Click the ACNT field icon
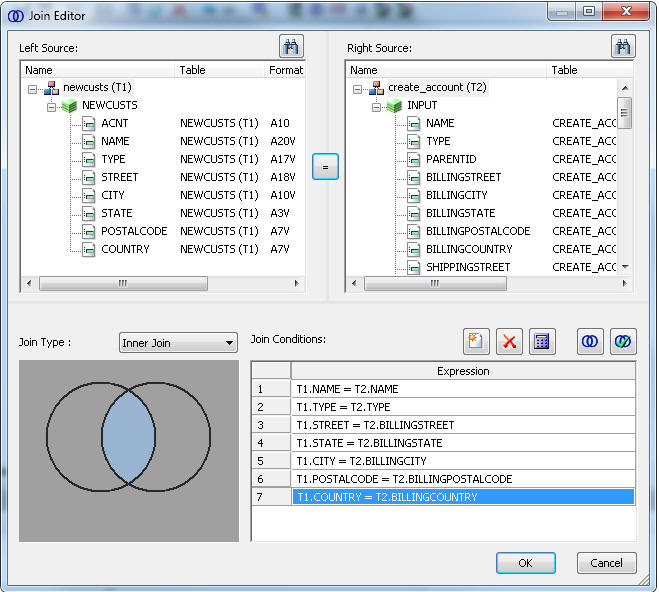 [x=88, y=124]
